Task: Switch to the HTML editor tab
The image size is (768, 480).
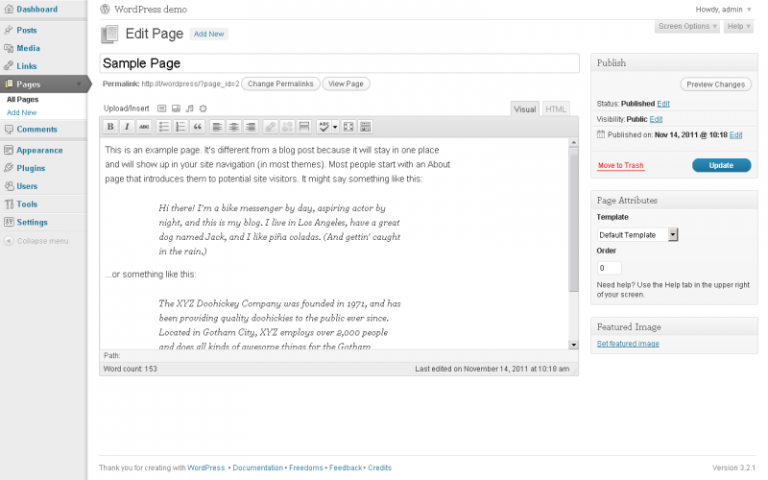Action: click(x=556, y=108)
